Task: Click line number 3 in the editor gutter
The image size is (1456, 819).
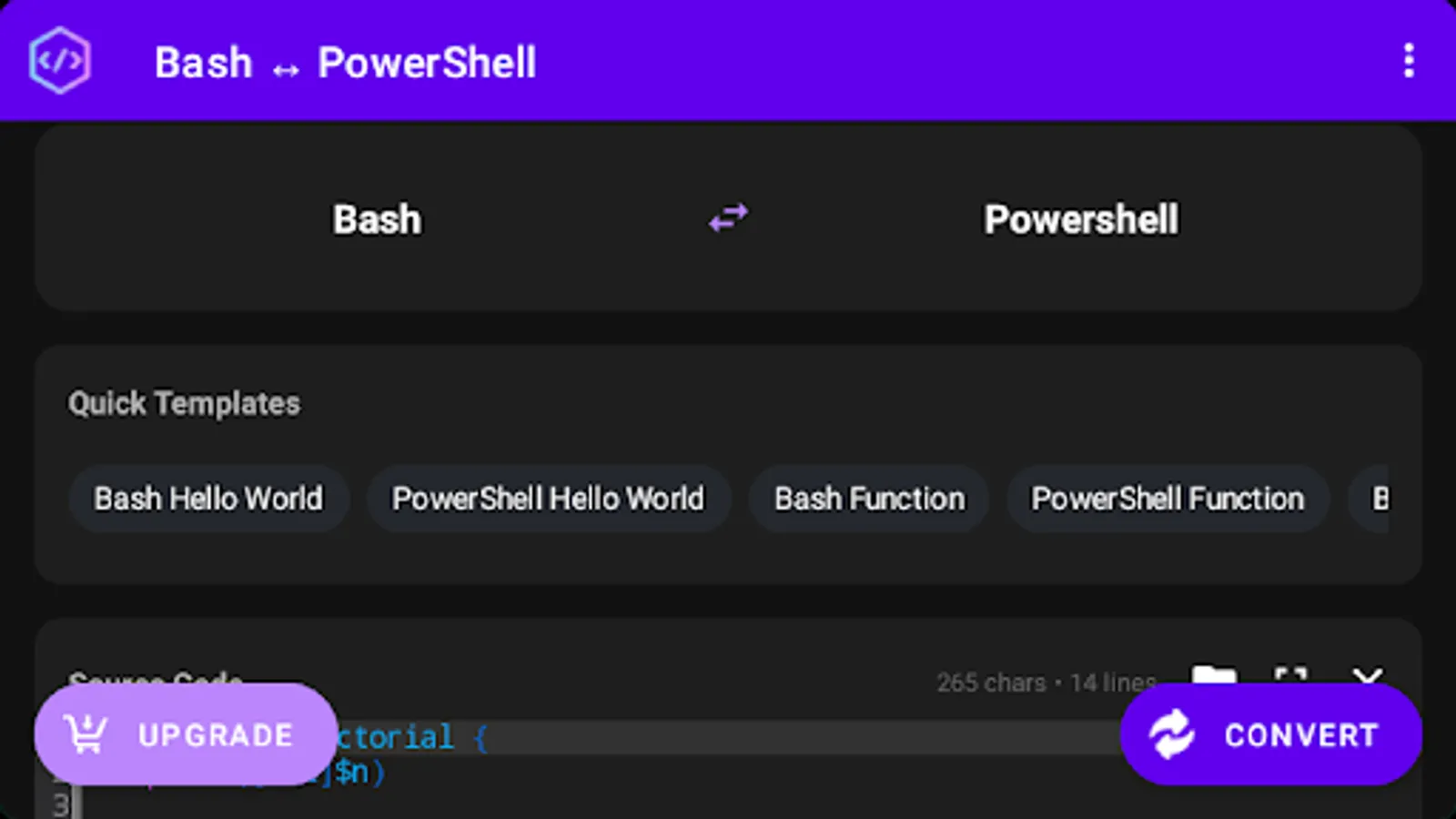Action: [x=60, y=805]
